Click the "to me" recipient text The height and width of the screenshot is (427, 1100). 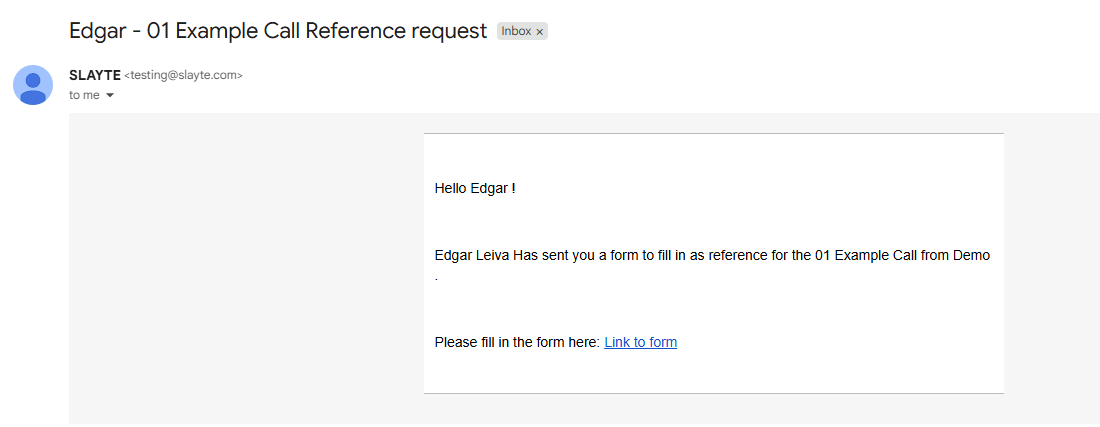click(x=84, y=95)
